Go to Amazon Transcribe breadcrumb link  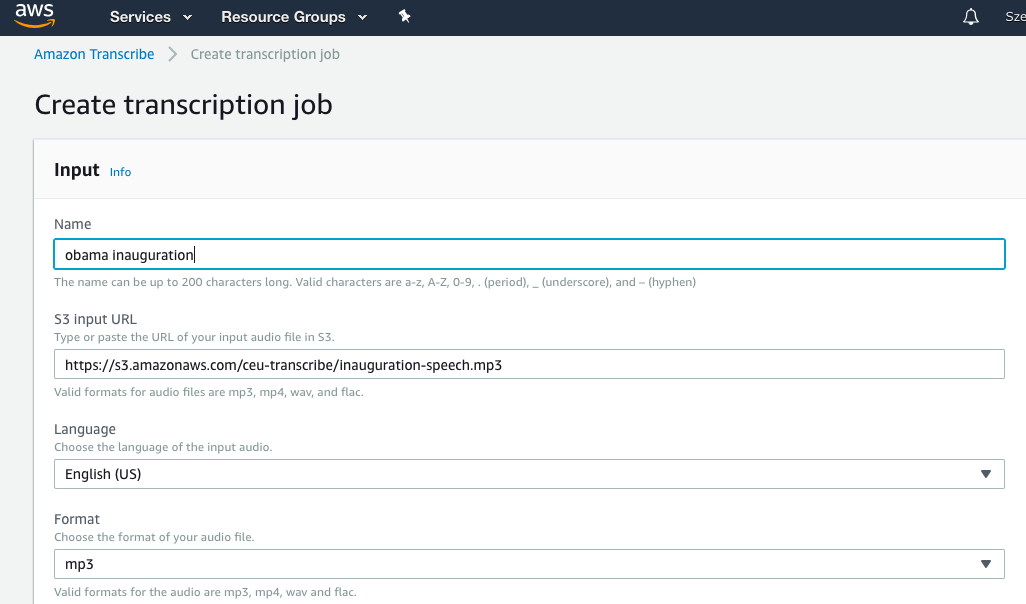[x=94, y=54]
